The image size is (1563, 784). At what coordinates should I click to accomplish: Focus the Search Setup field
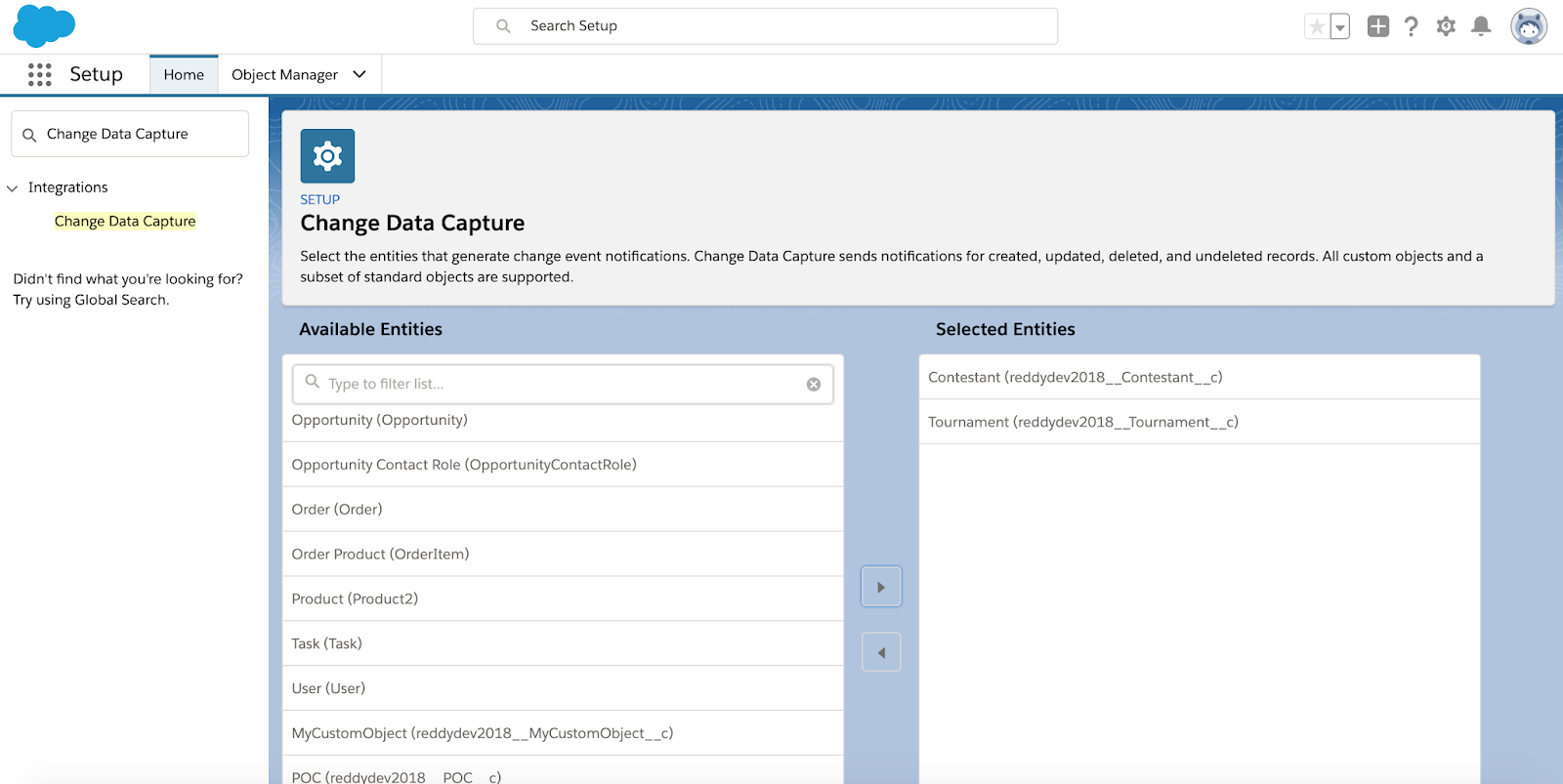[765, 26]
